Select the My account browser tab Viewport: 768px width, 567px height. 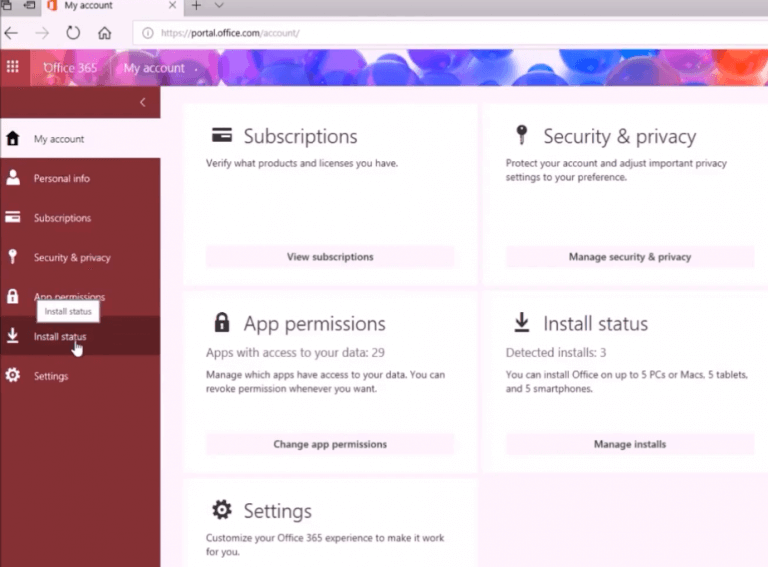pos(113,6)
